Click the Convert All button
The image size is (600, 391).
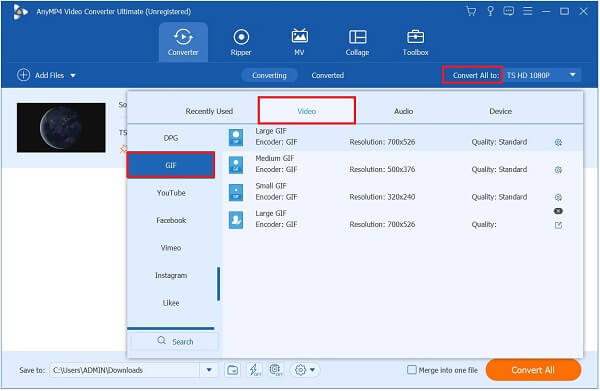(533, 370)
